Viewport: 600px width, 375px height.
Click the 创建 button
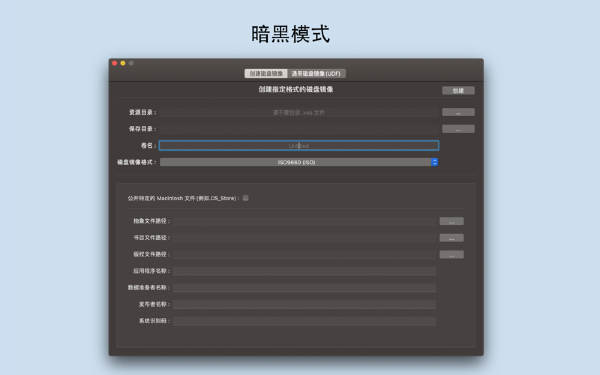point(458,90)
